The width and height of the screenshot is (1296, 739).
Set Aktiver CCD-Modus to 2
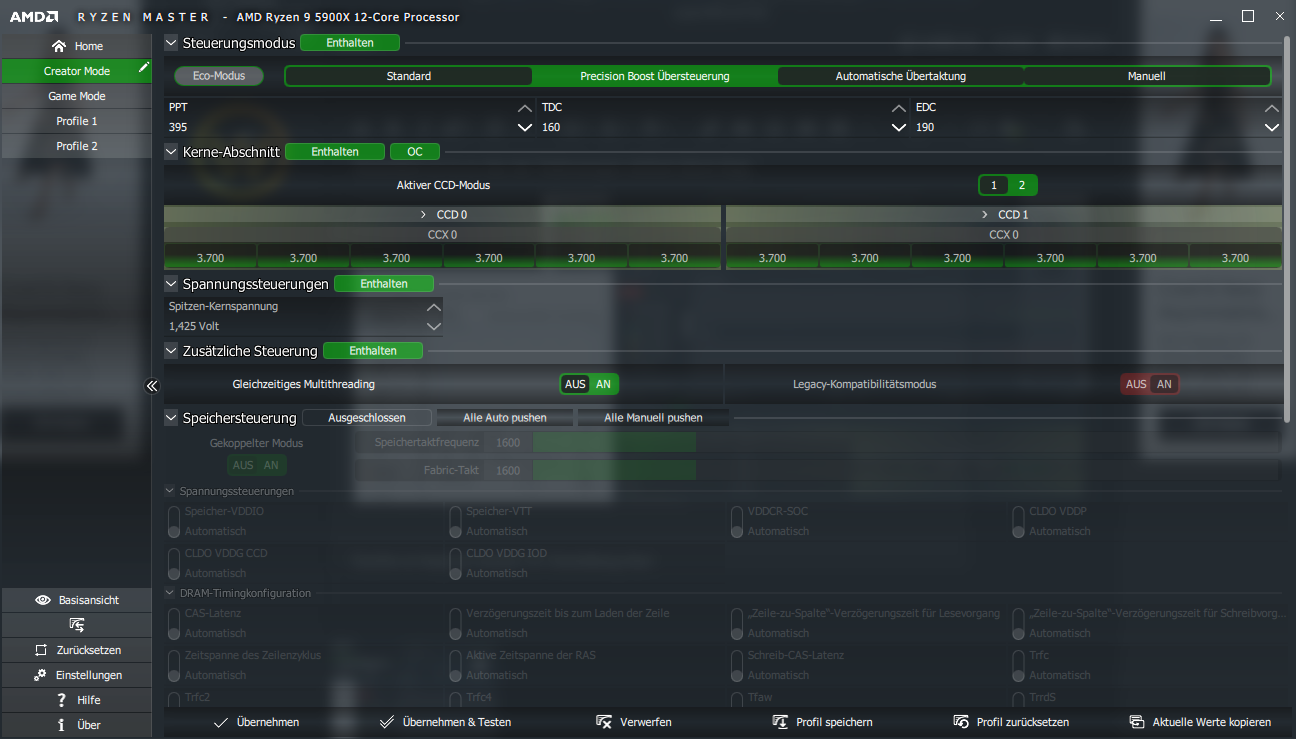pyautogui.click(x=1022, y=185)
